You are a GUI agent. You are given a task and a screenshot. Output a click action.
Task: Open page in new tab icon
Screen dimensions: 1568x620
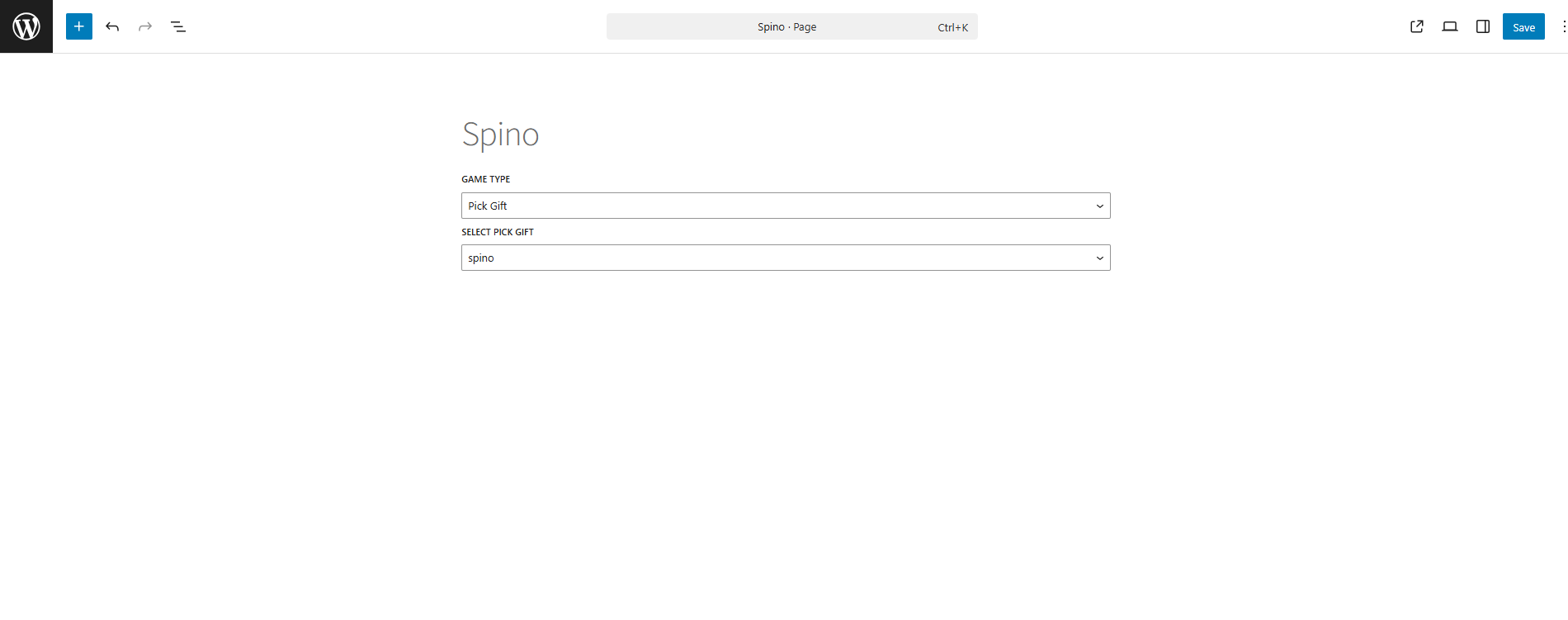tap(1417, 26)
